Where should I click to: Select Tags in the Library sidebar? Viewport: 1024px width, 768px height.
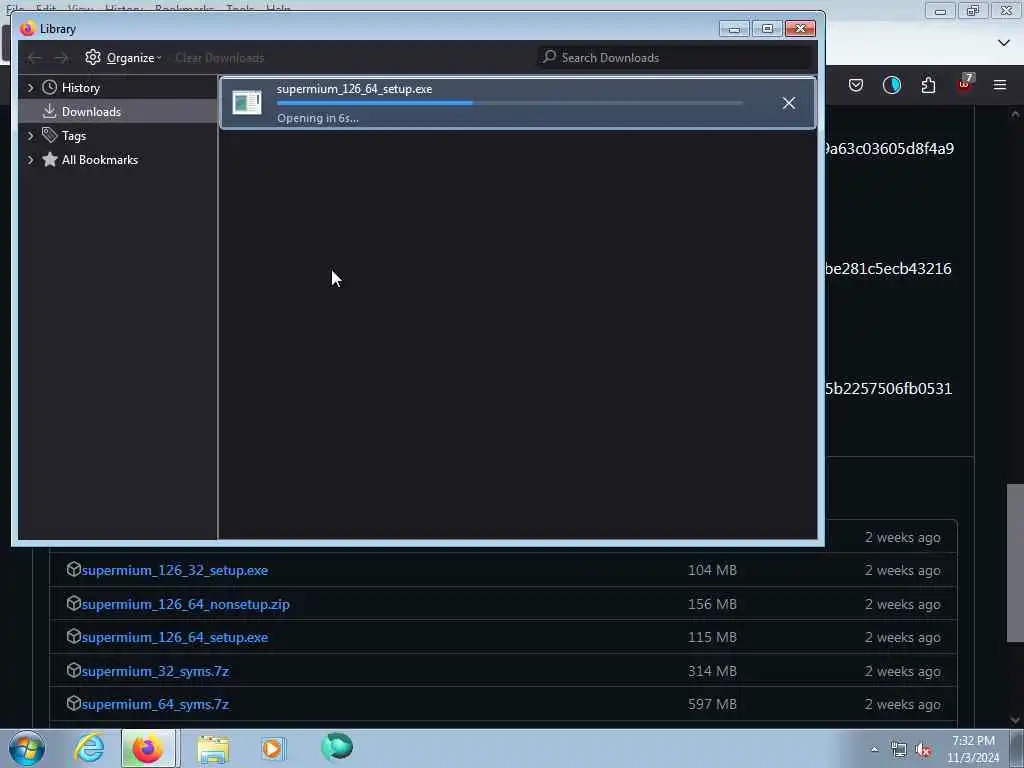pyautogui.click(x=73, y=136)
